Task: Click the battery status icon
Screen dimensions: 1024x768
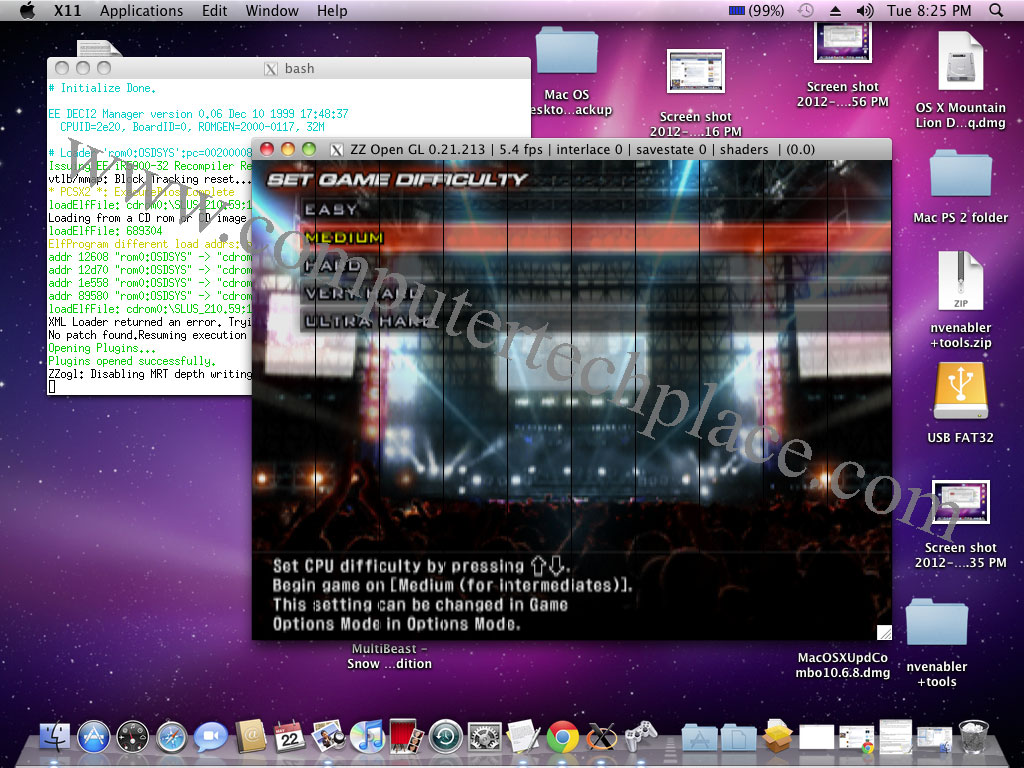Action: 737,10
